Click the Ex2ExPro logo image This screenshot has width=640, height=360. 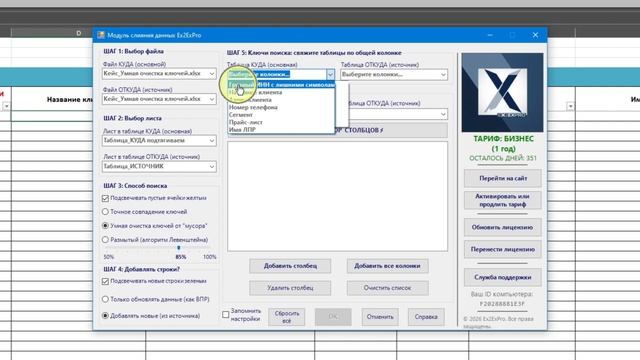tap(502, 92)
